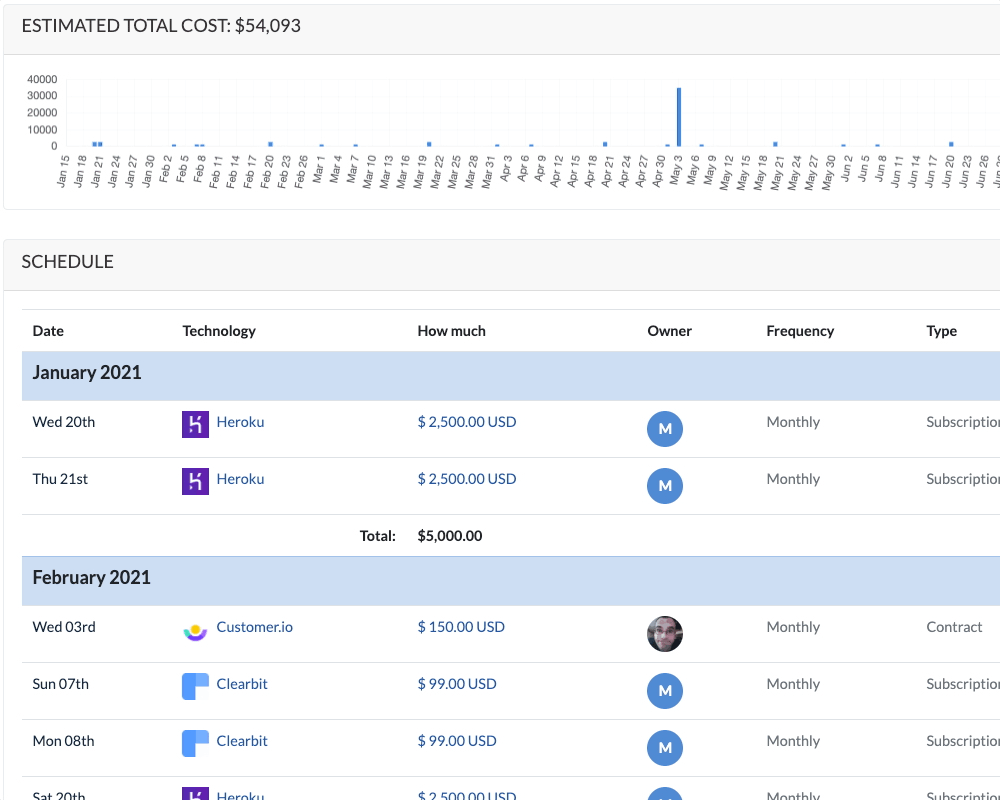
Task: Open the Clearbit link on Sun 07th
Action: [x=242, y=683]
